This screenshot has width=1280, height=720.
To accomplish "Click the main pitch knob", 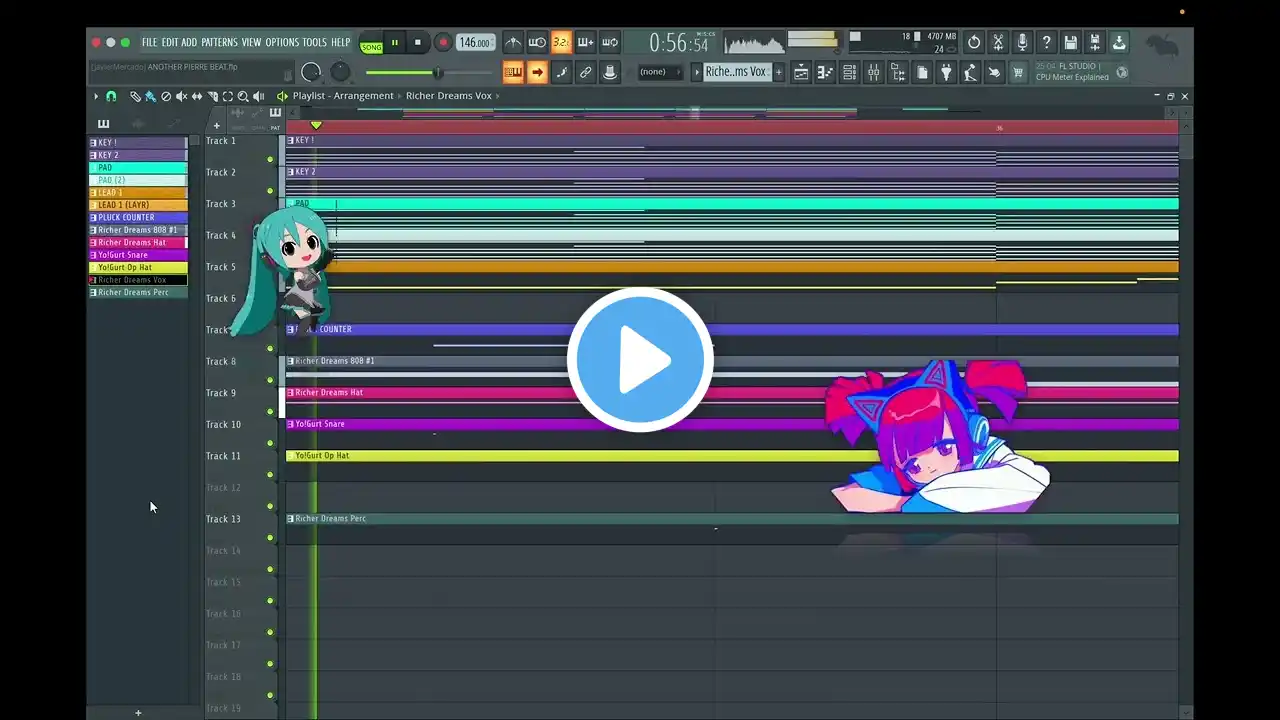I will [341, 72].
